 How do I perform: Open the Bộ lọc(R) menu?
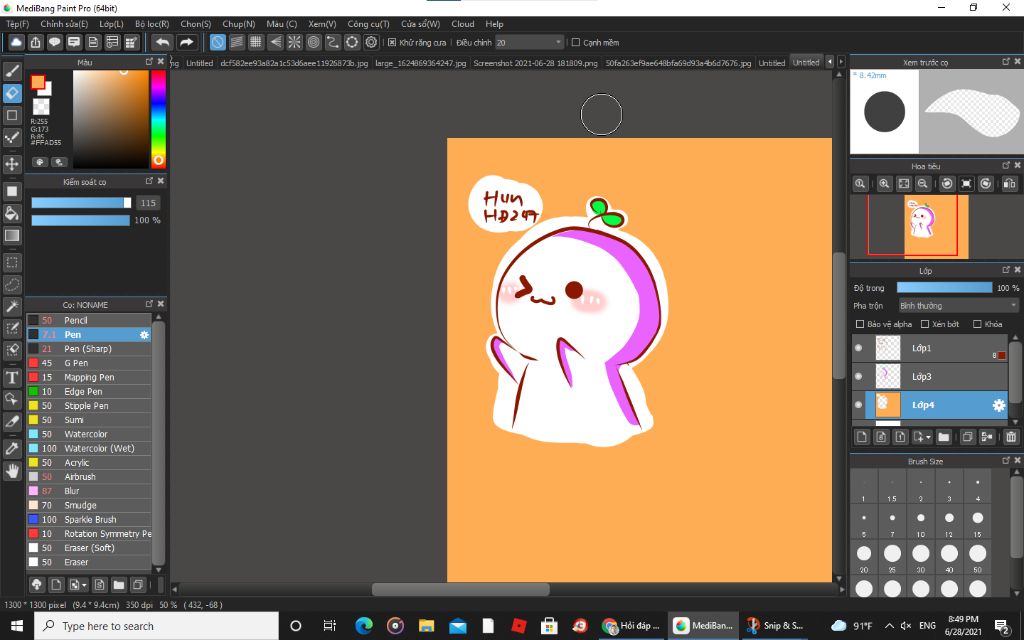click(x=152, y=24)
